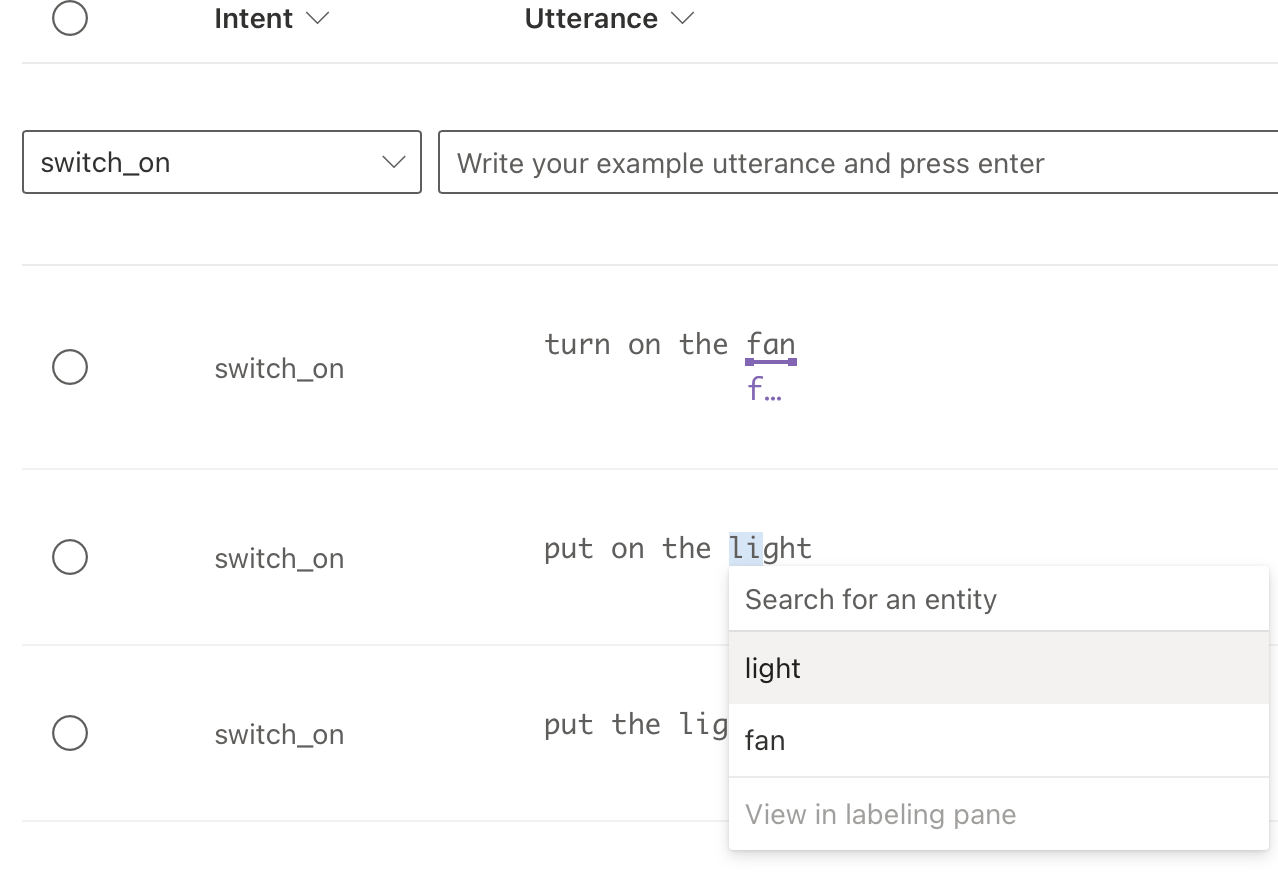
Task: Click the word 'turn' in first utterance
Action: (x=577, y=344)
